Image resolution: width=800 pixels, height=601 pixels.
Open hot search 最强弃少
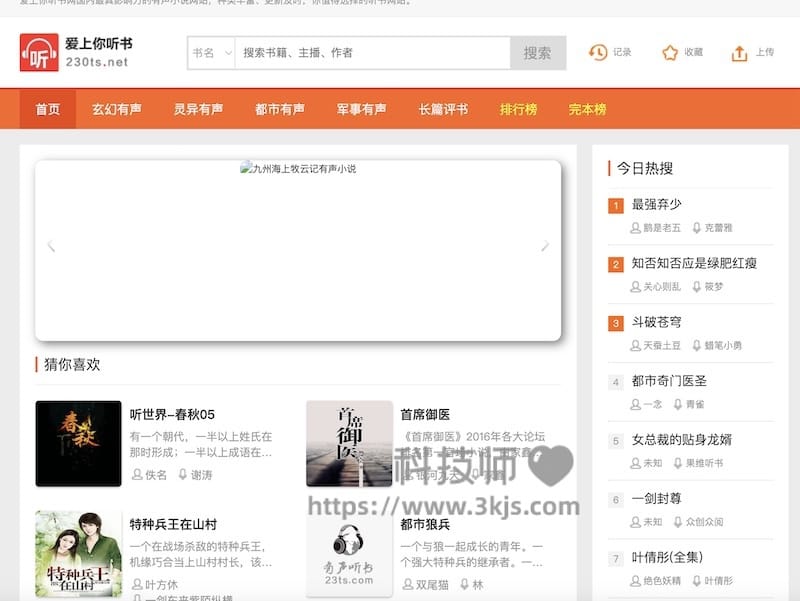point(657,204)
